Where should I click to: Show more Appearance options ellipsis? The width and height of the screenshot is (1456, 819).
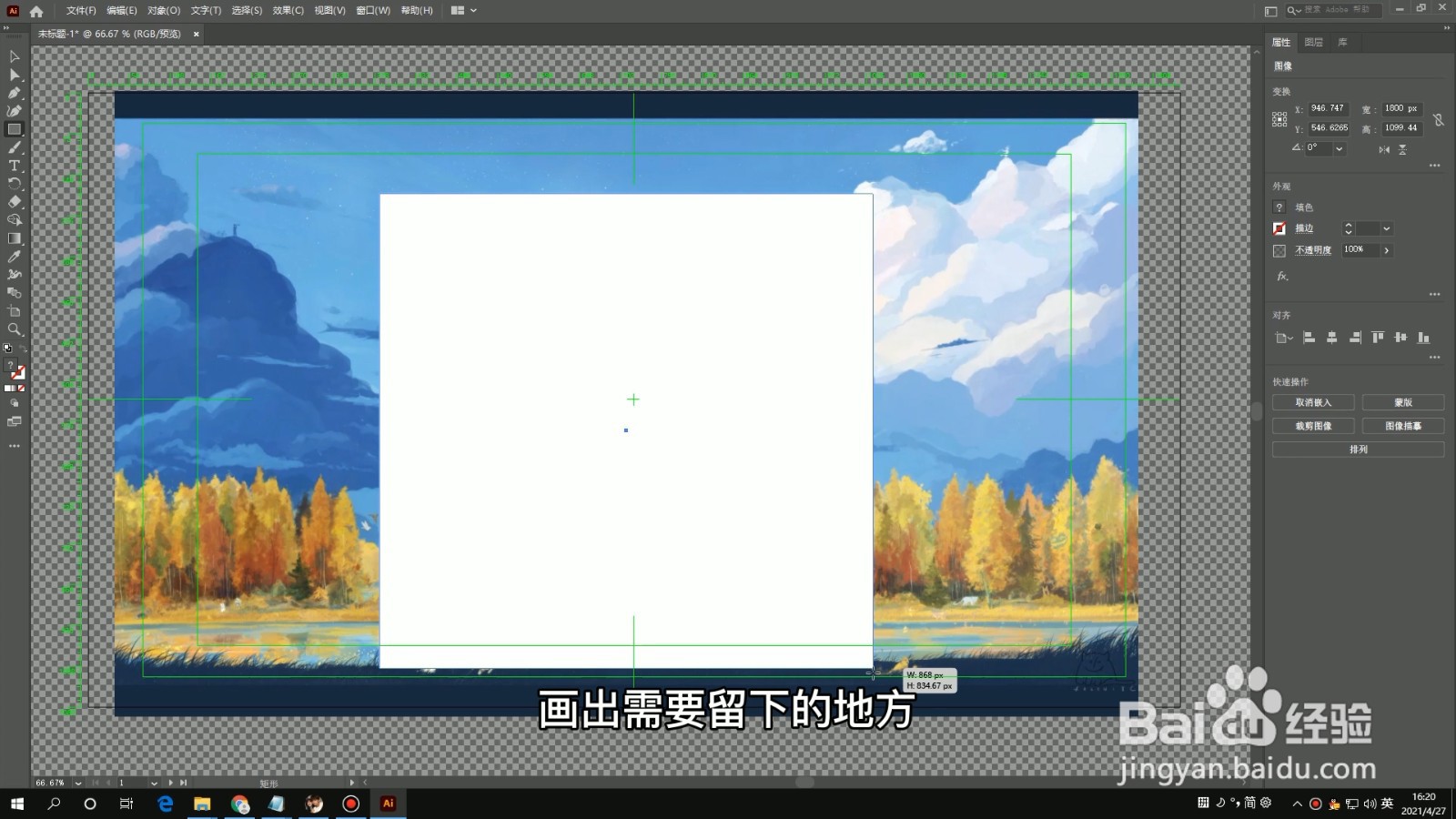[1434, 294]
